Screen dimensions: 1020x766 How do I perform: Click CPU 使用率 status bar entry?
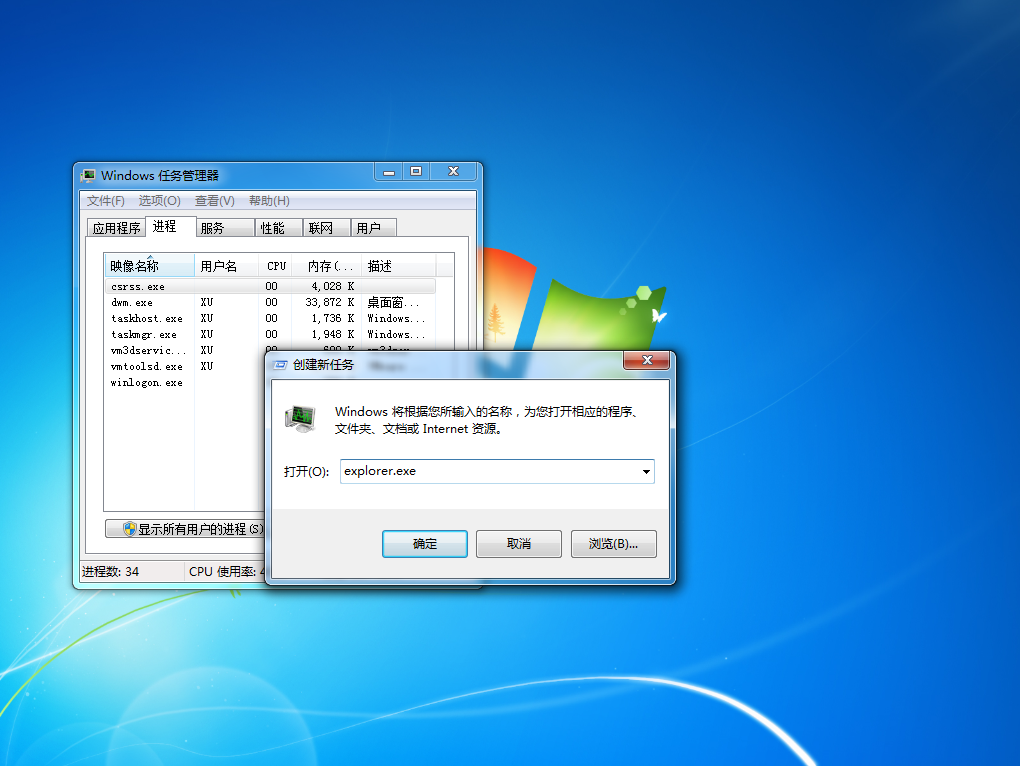225,572
